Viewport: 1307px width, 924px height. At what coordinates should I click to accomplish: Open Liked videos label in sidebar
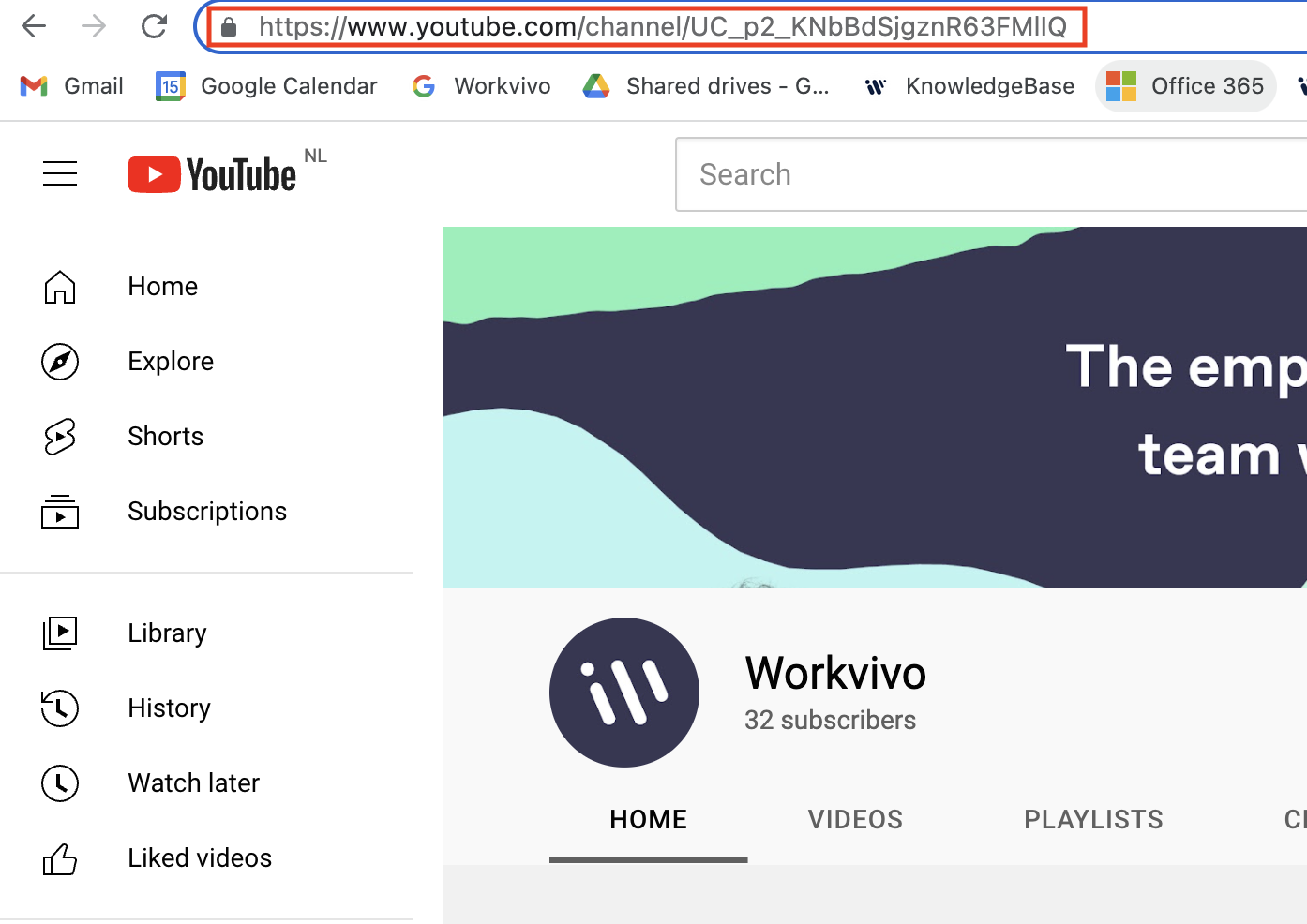point(200,858)
